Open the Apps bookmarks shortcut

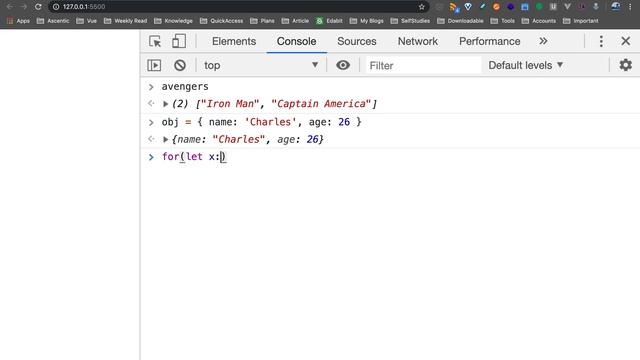(18, 21)
